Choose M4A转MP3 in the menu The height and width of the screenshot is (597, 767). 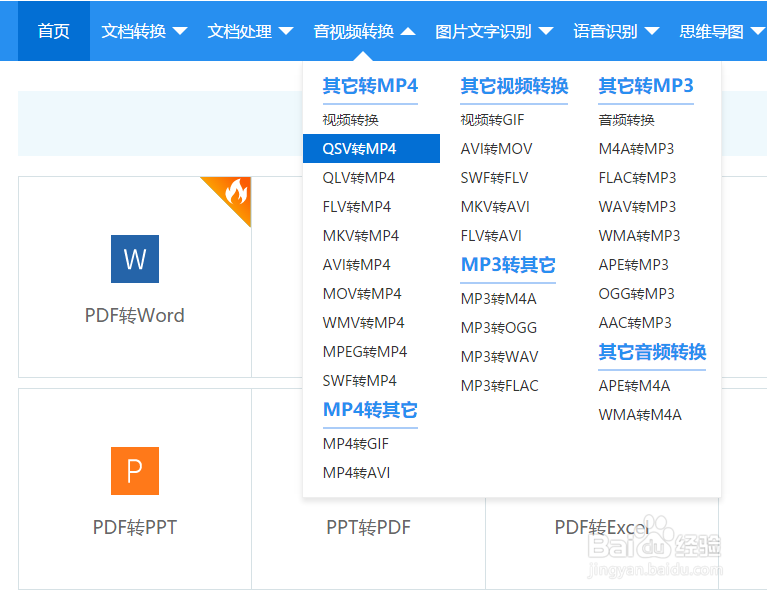pyautogui.click(x=636, y=149)
